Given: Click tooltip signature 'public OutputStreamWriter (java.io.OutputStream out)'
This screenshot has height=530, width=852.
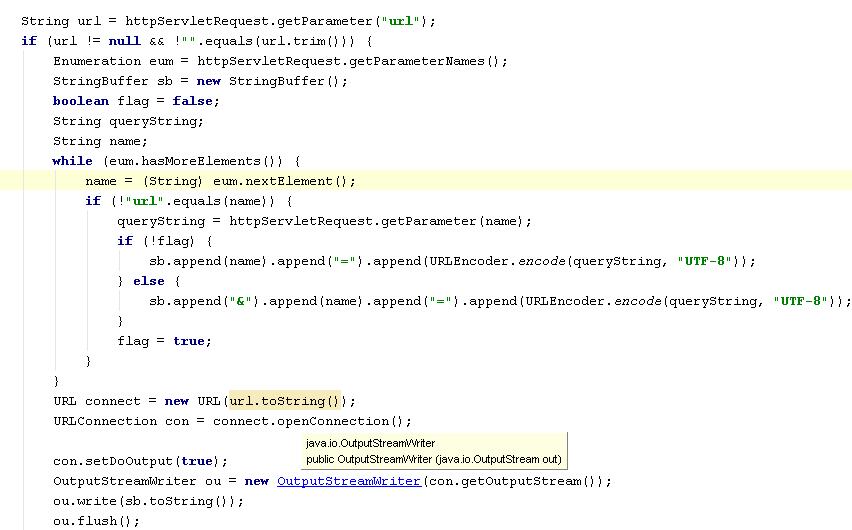Looking at the screenshot, I should pos(434,459).
